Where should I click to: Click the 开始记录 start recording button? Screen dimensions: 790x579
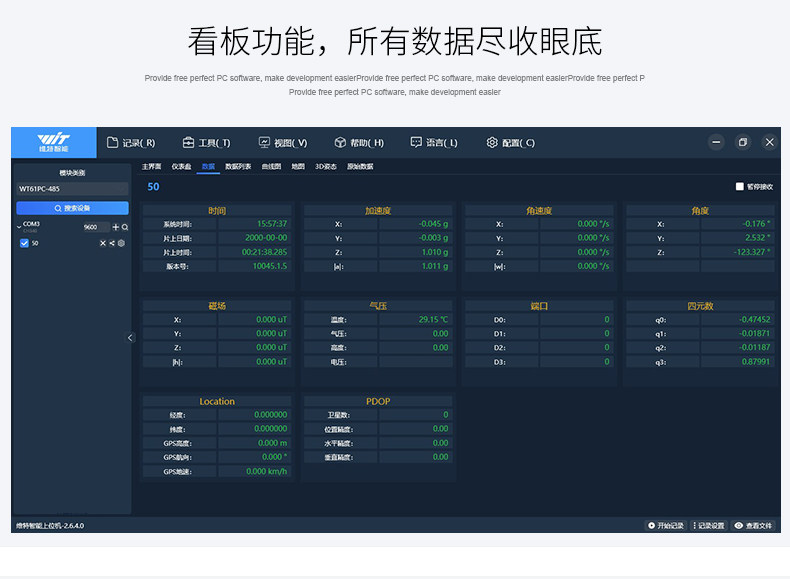[666, 526]
